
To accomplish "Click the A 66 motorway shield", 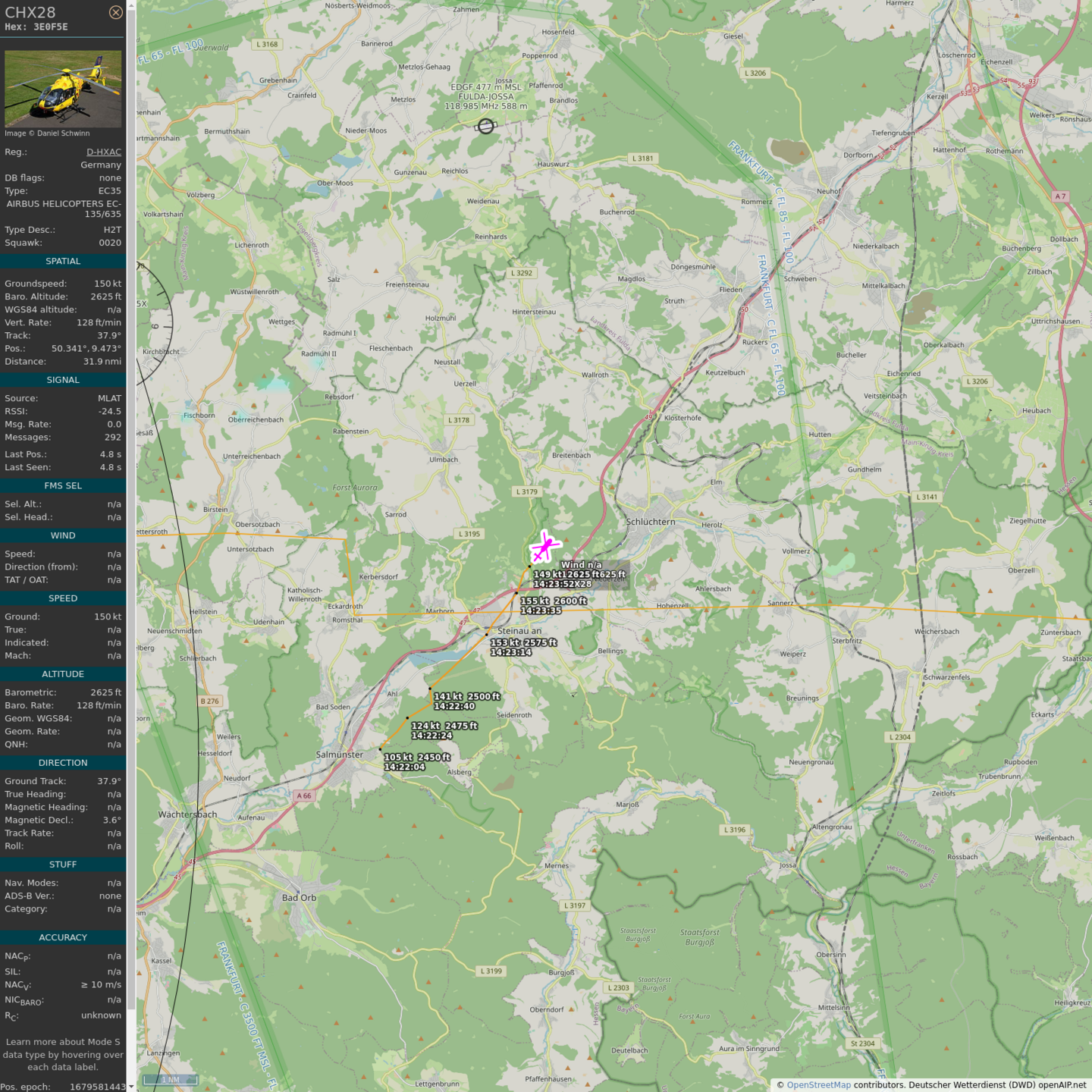I will (304, 795).
